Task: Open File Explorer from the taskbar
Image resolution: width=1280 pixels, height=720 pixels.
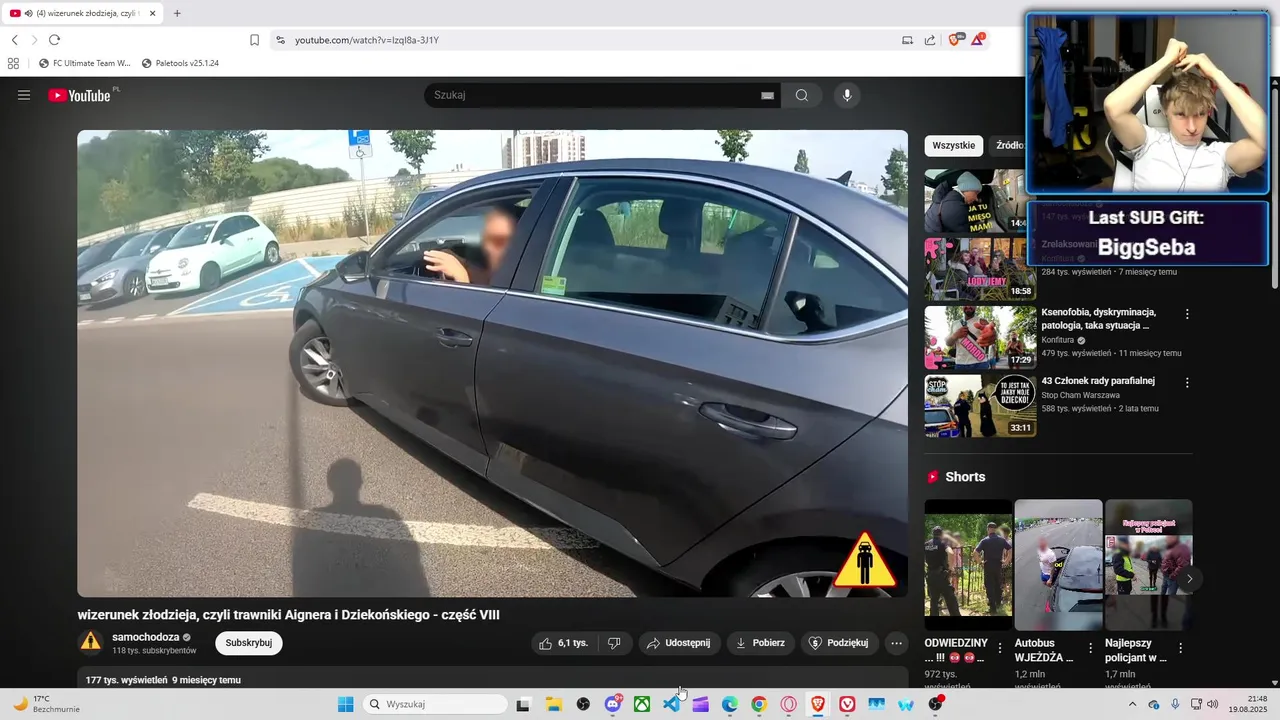Action: pyautogui.click(x=553, y=704)
